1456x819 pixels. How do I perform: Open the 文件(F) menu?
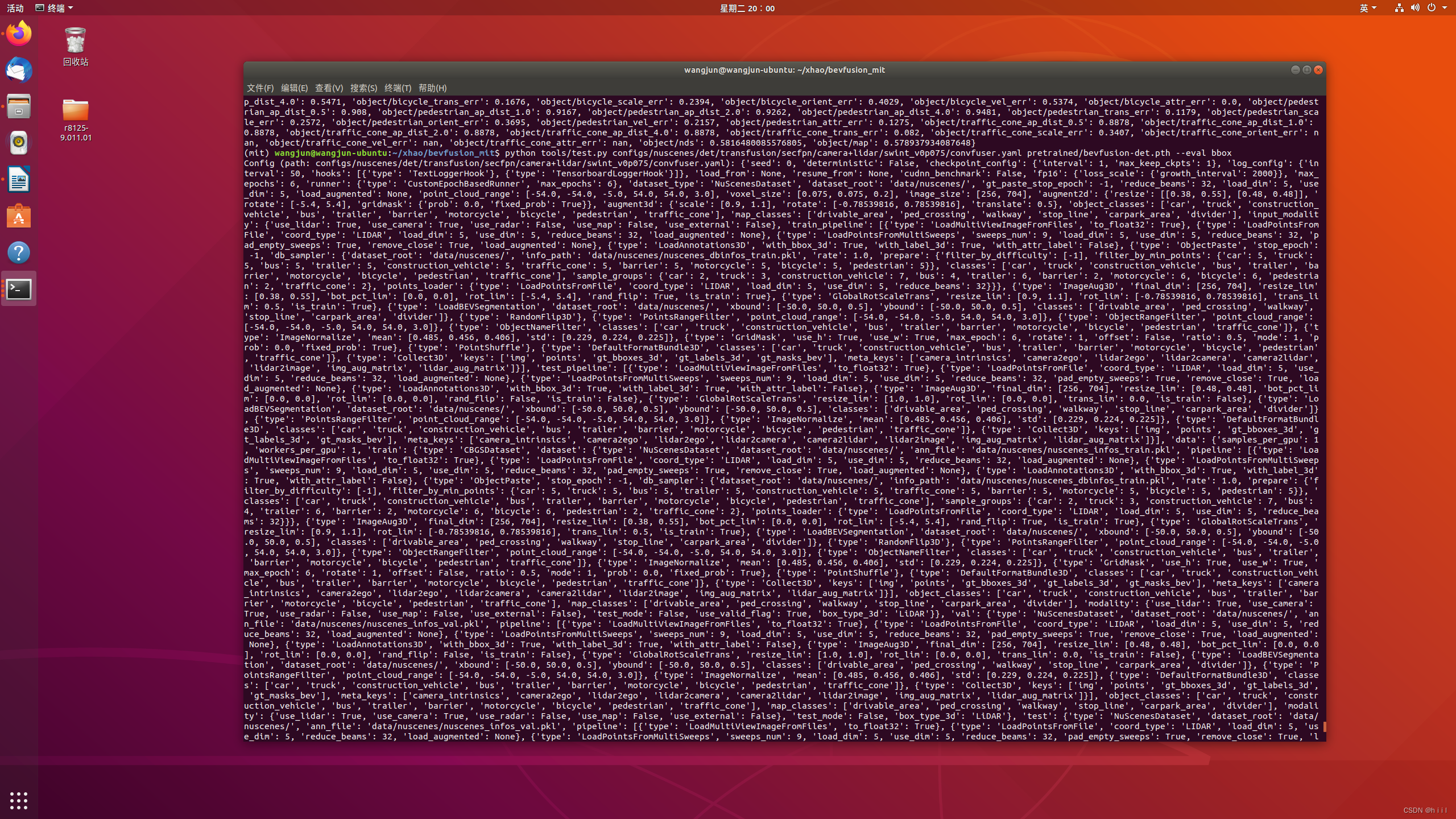click(x=260, y=88)
